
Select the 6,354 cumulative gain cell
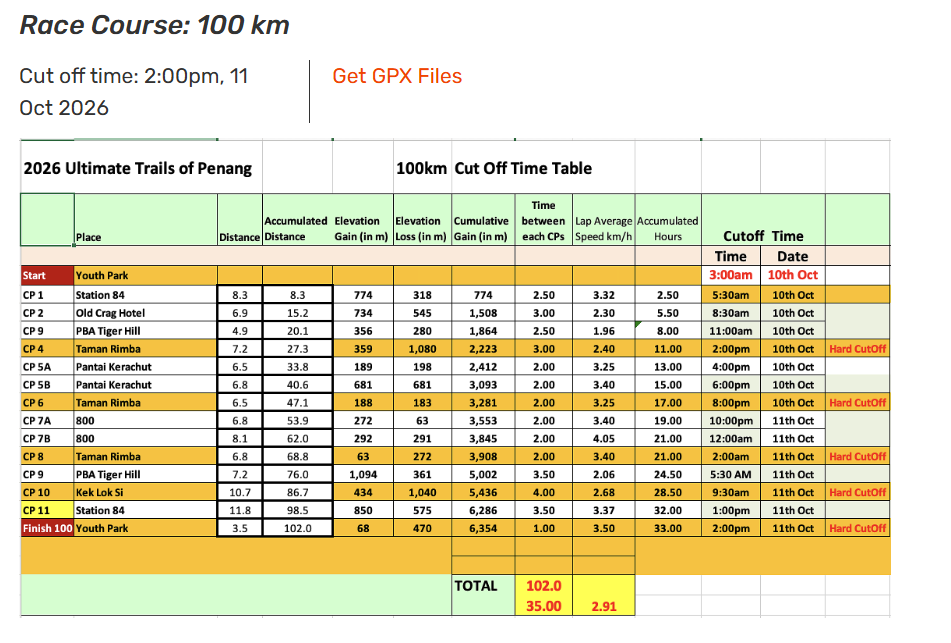click(483, 528)
